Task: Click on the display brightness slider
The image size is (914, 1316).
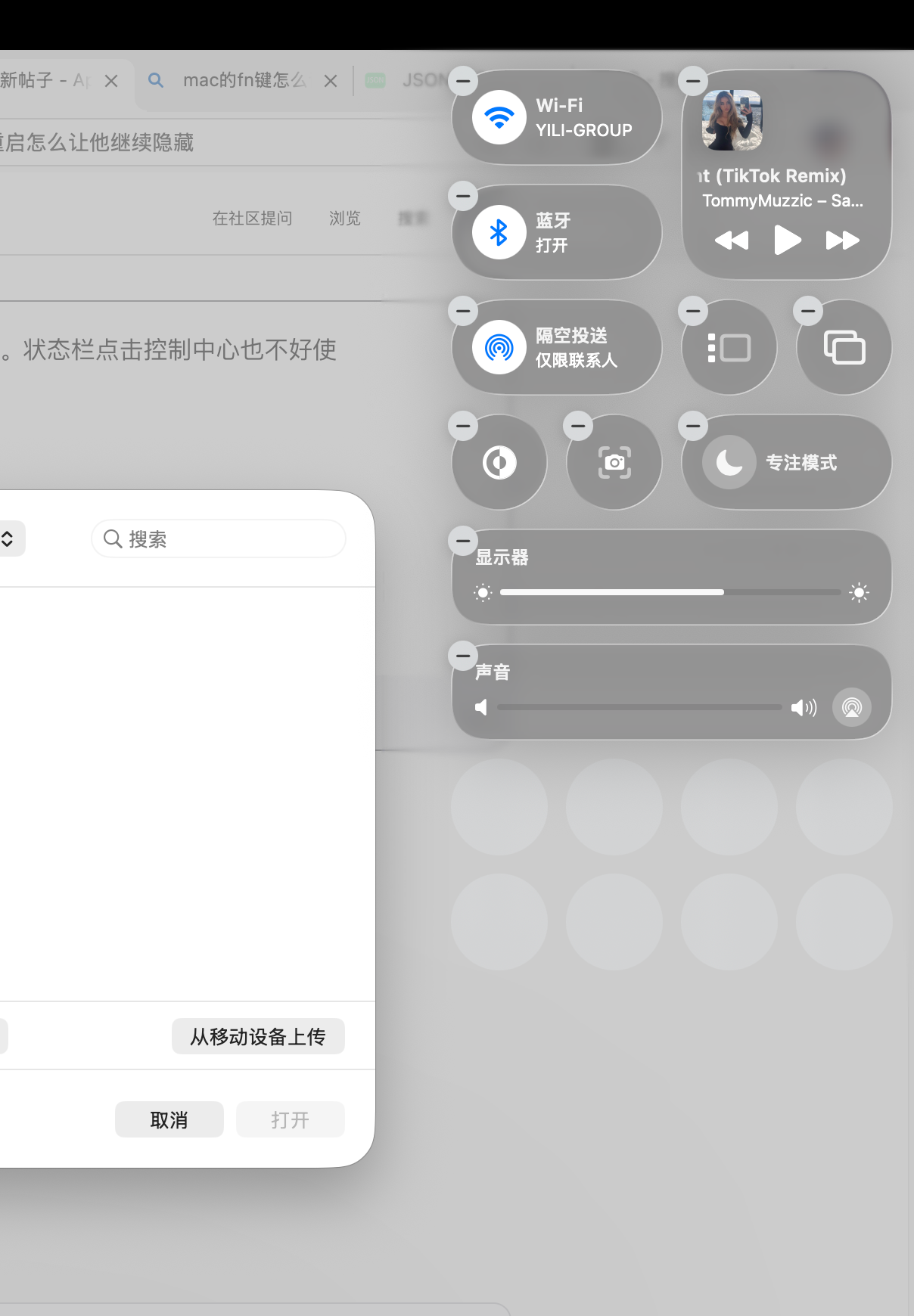Action: coord(670,592)
